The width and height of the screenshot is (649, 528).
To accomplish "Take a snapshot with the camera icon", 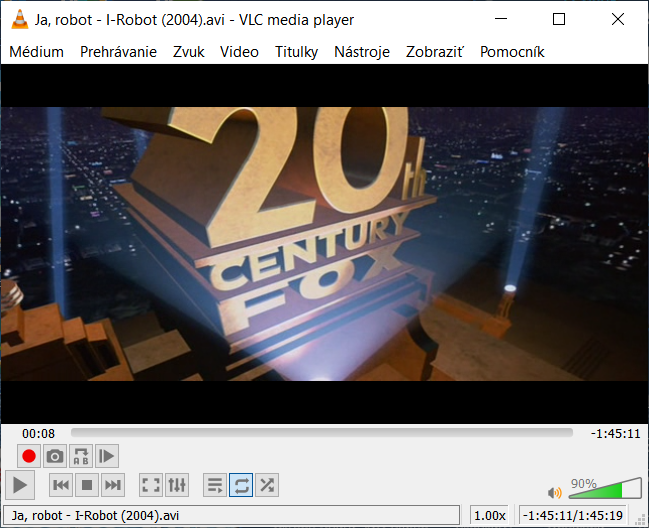I will 55,456.
